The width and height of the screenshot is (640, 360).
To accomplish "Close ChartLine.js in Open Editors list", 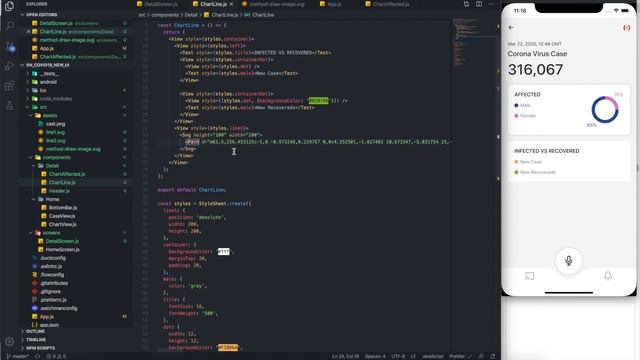I will [28, 31].
